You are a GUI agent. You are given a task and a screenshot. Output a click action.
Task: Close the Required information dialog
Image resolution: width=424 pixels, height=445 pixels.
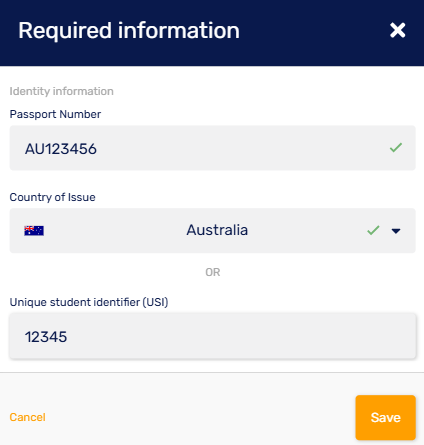[x=397, y=30]
